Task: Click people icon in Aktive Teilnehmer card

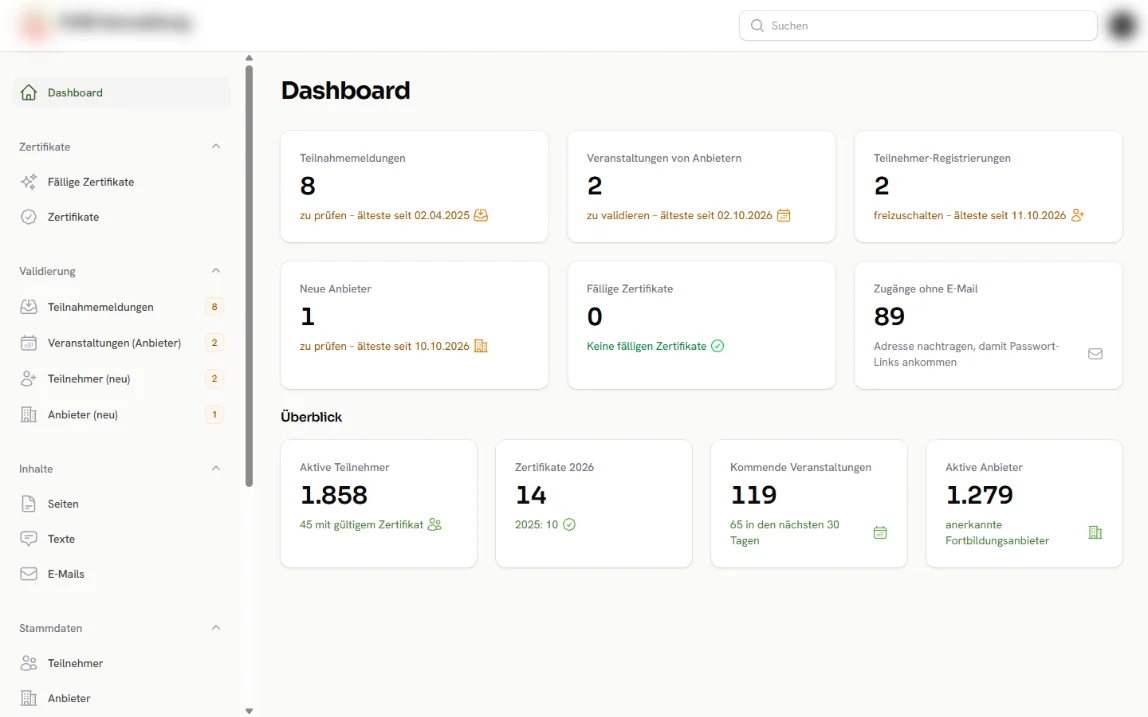Action: click(434, 524)
